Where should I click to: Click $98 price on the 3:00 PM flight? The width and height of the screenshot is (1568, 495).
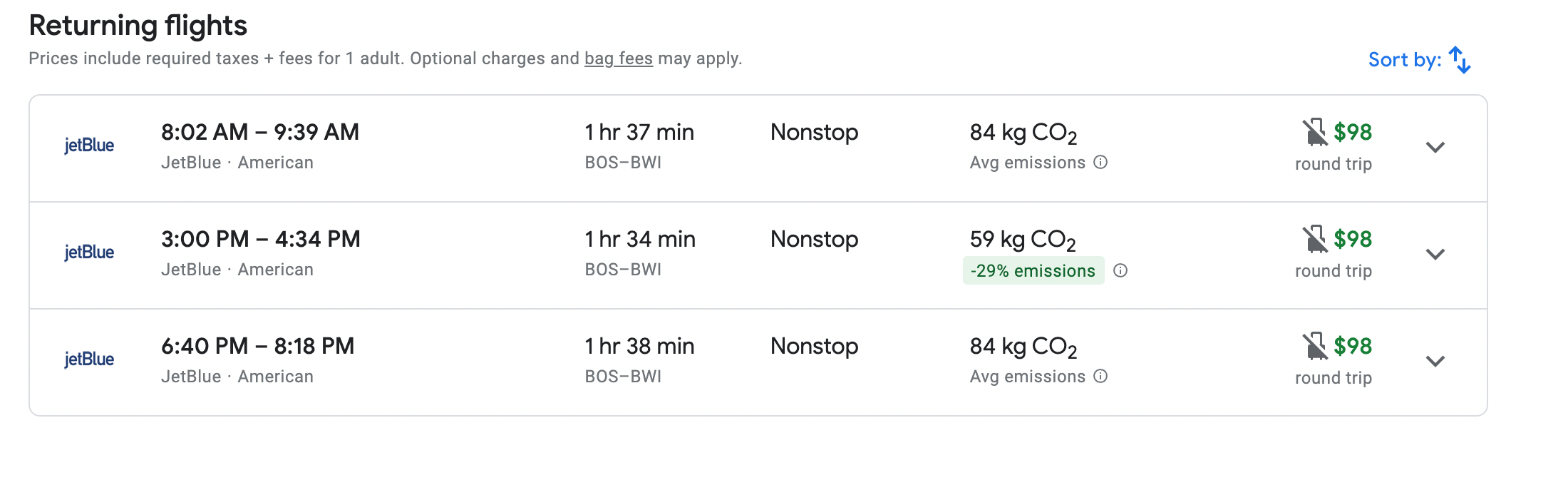point(1353,240)
